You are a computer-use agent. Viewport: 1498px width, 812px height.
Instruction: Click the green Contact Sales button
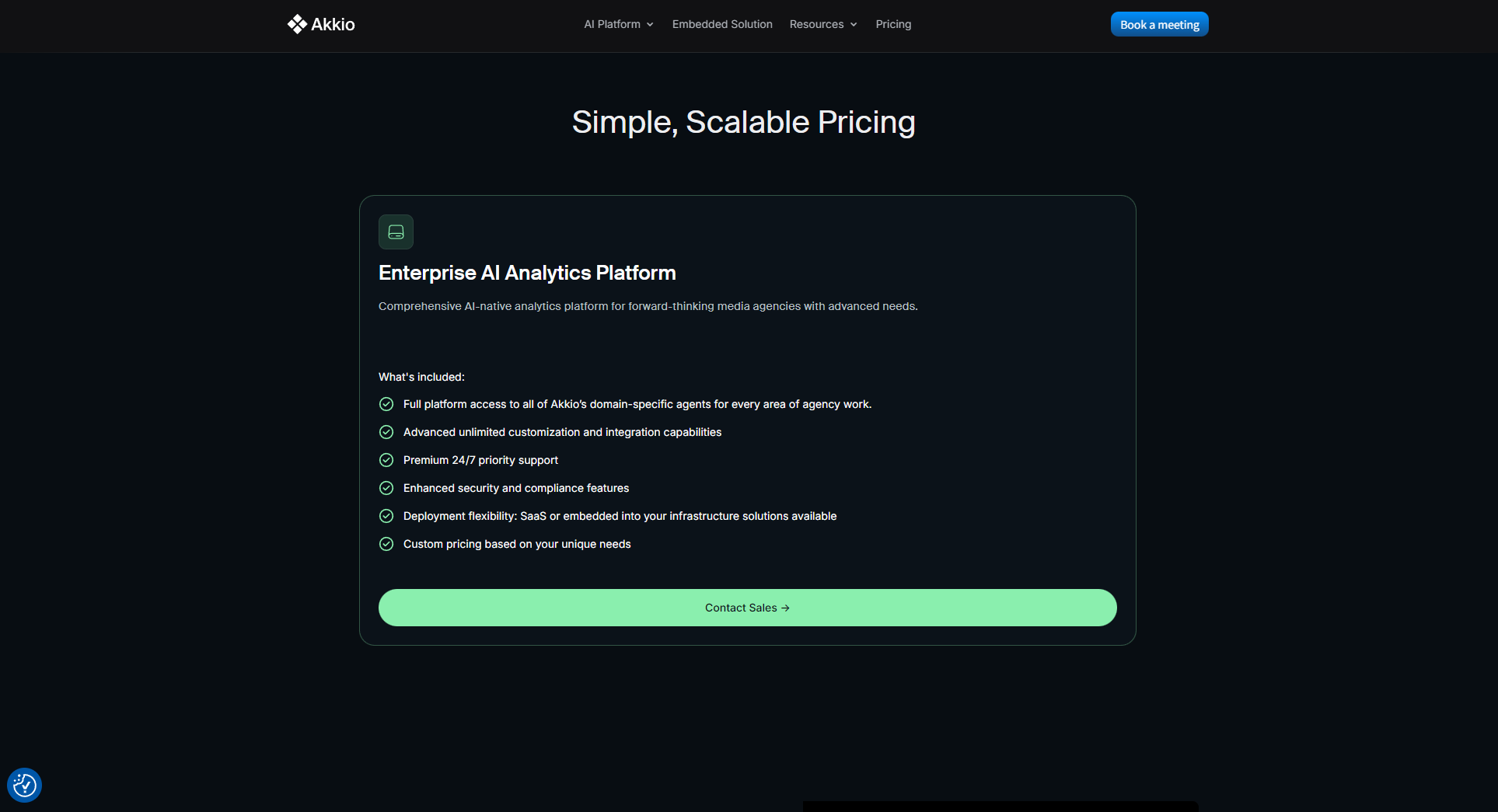pyautogui.click(x=747, y=608)
